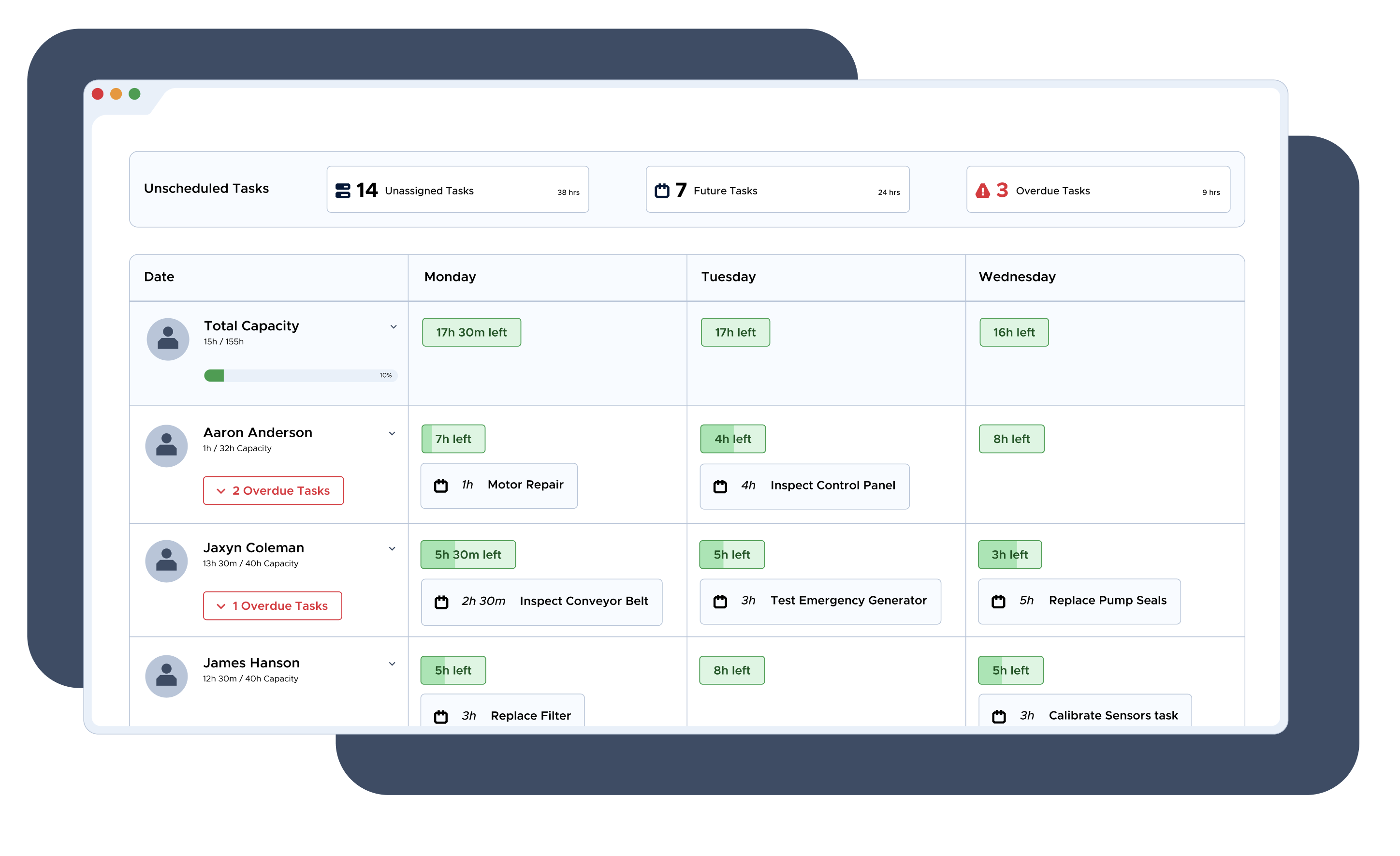This screenshot has width=1400, height=856.
Task: Click calendar icon on Replace Filter task
Action: 441,717
